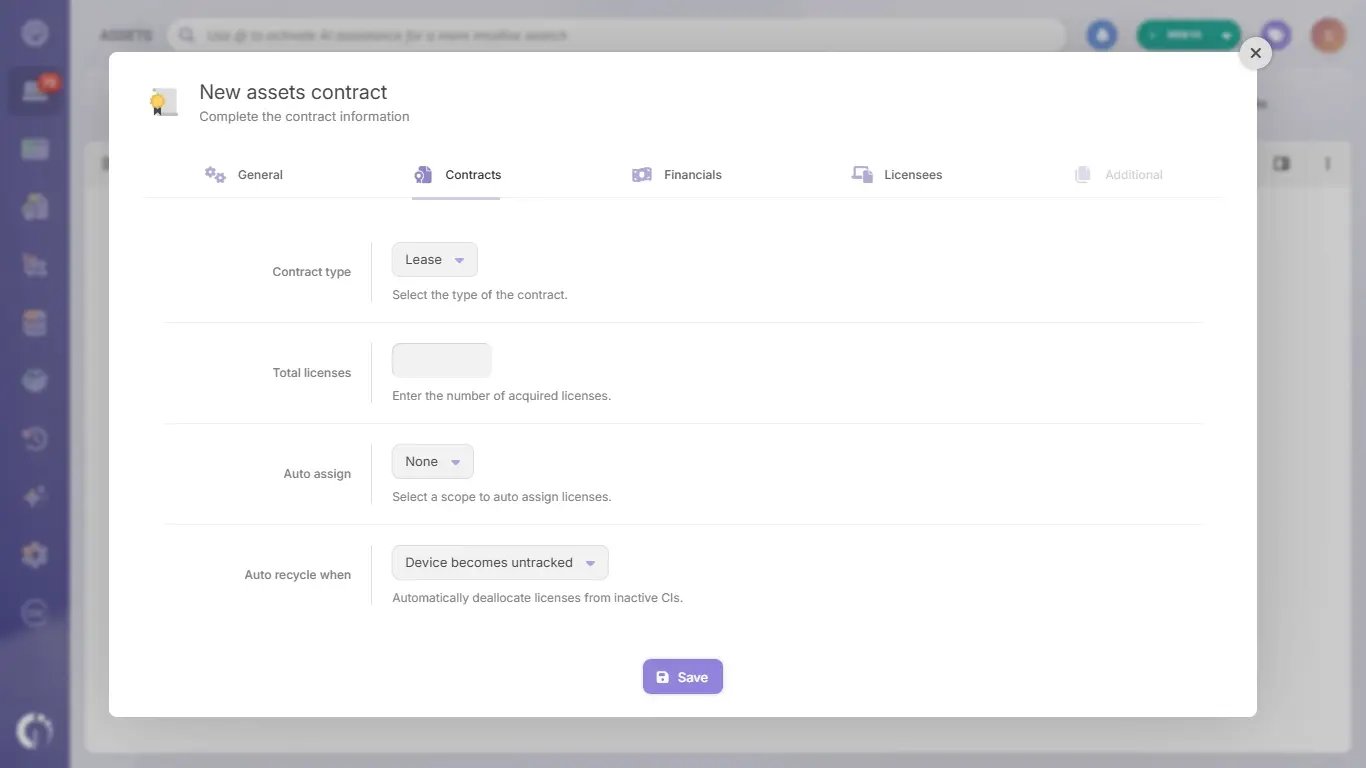Image resolution: width=1366 pixels, height=768 pixels.
Task: Click the user avatar in the top bar
Action: click(x=1329, y=35)
